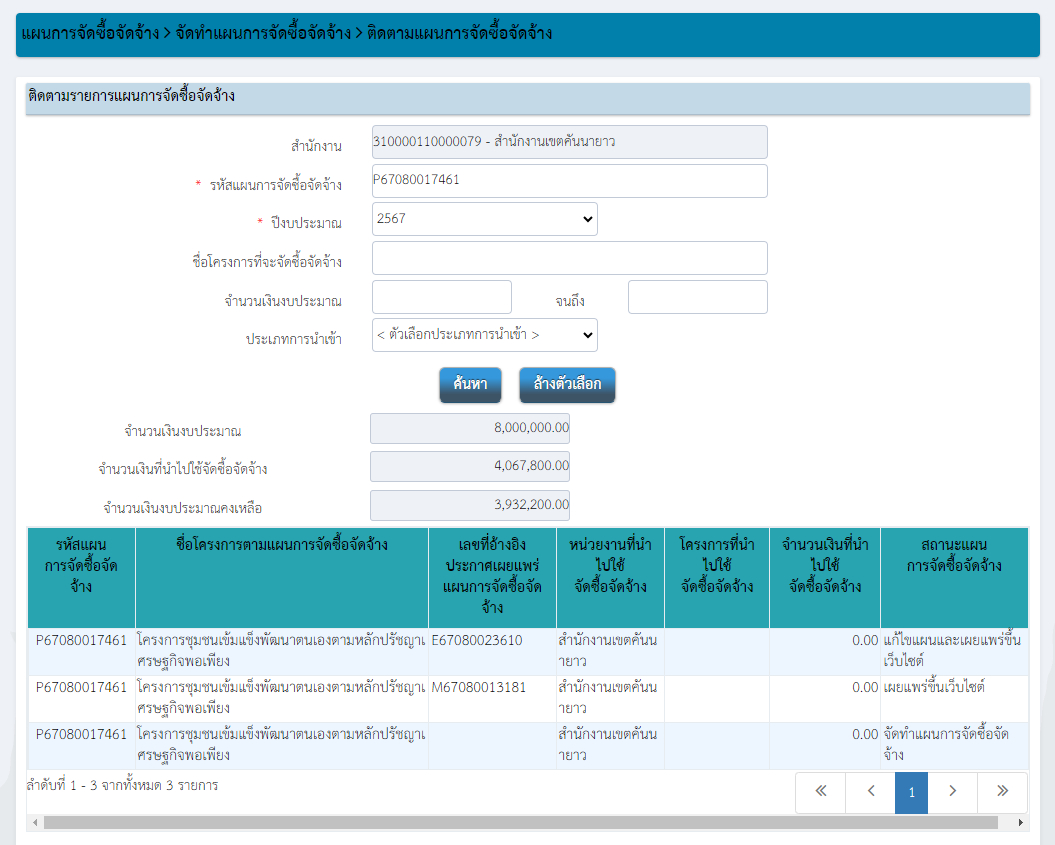
Task: Go to last page of results
Action: [x=1002, y=792]
